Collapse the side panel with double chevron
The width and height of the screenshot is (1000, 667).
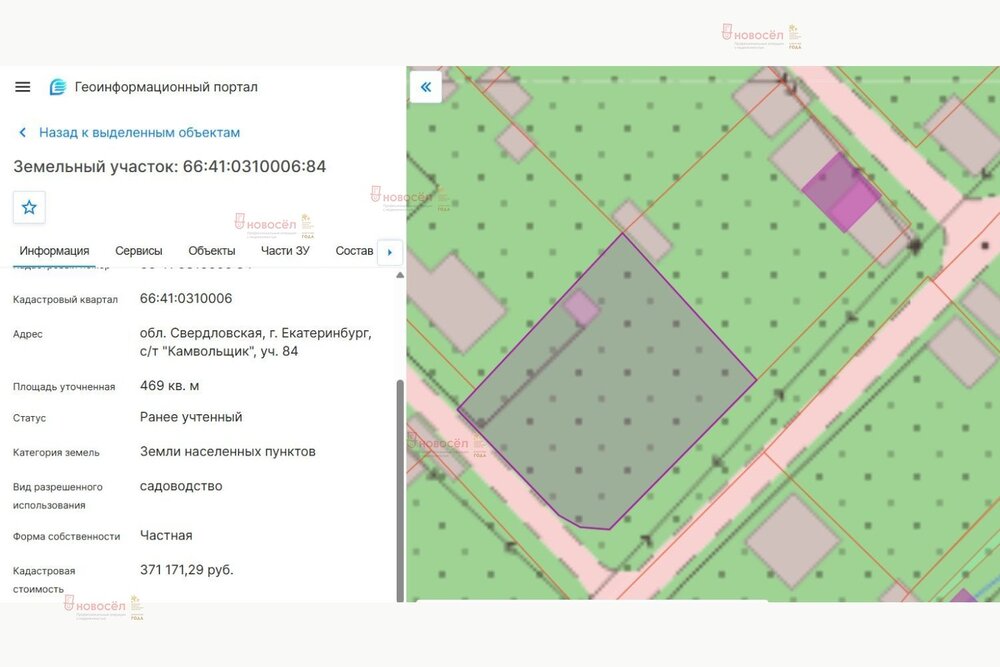click(x=425, y=87)
